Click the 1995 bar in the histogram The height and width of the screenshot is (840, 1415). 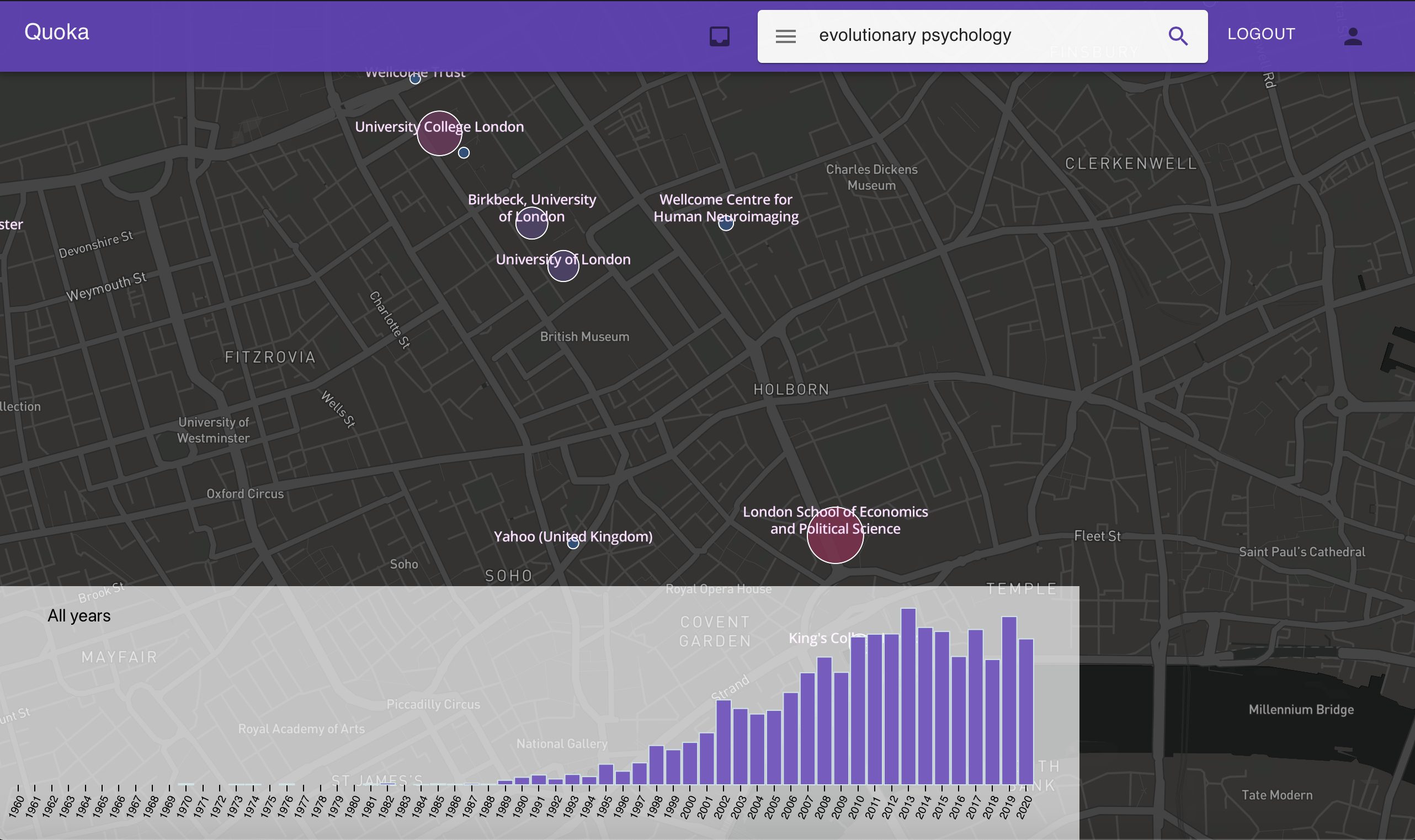point(605,774)
